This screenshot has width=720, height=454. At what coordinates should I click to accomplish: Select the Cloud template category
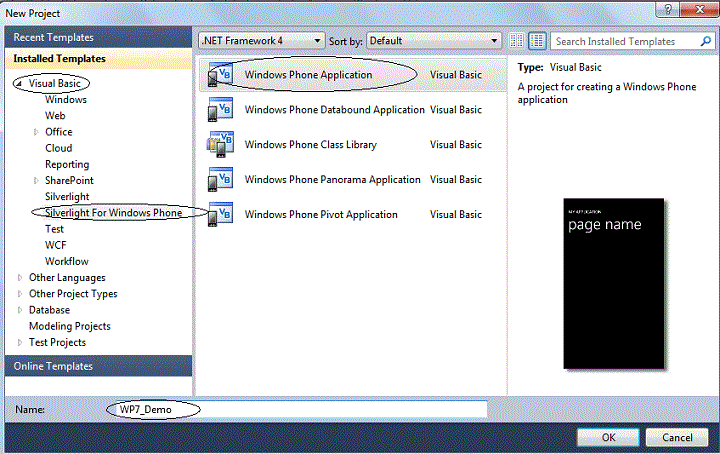(58, 148)
